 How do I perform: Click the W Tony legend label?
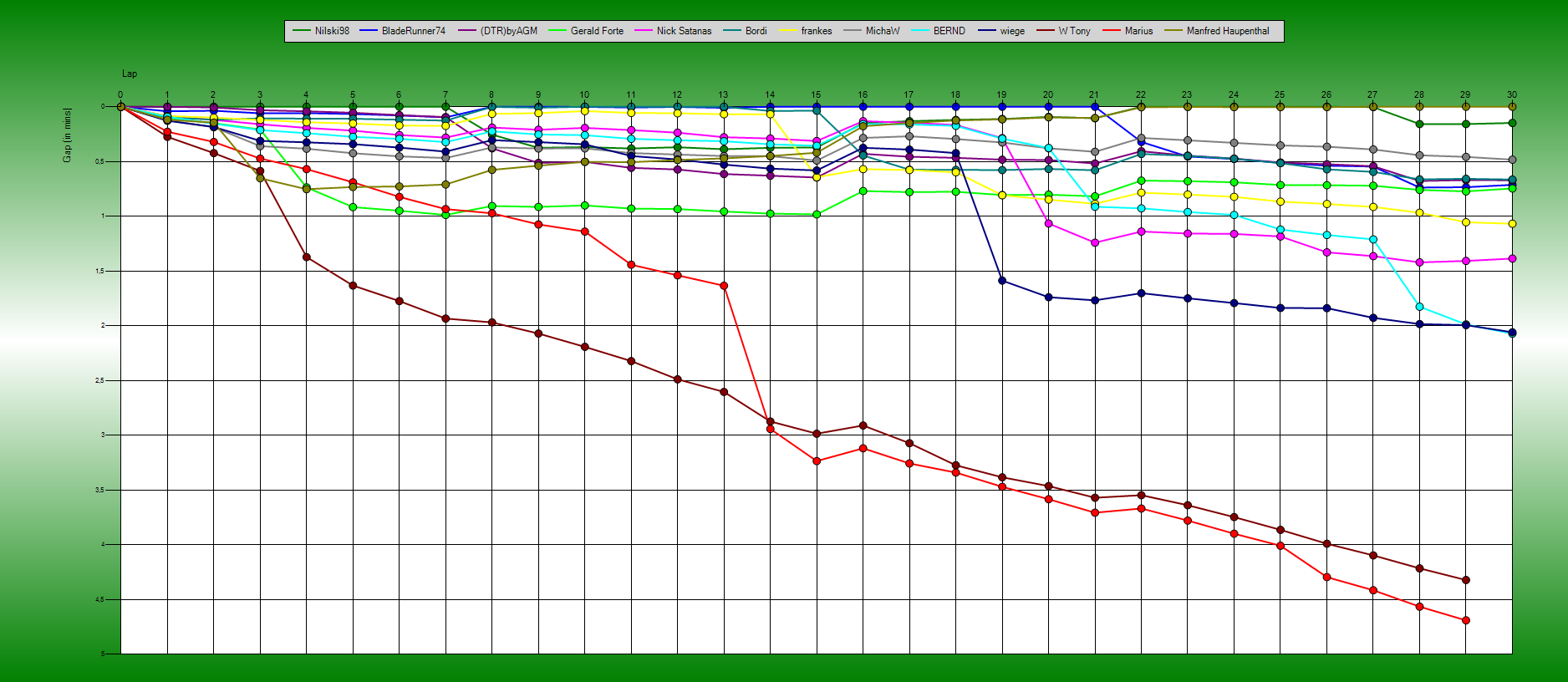point(1064,31)
